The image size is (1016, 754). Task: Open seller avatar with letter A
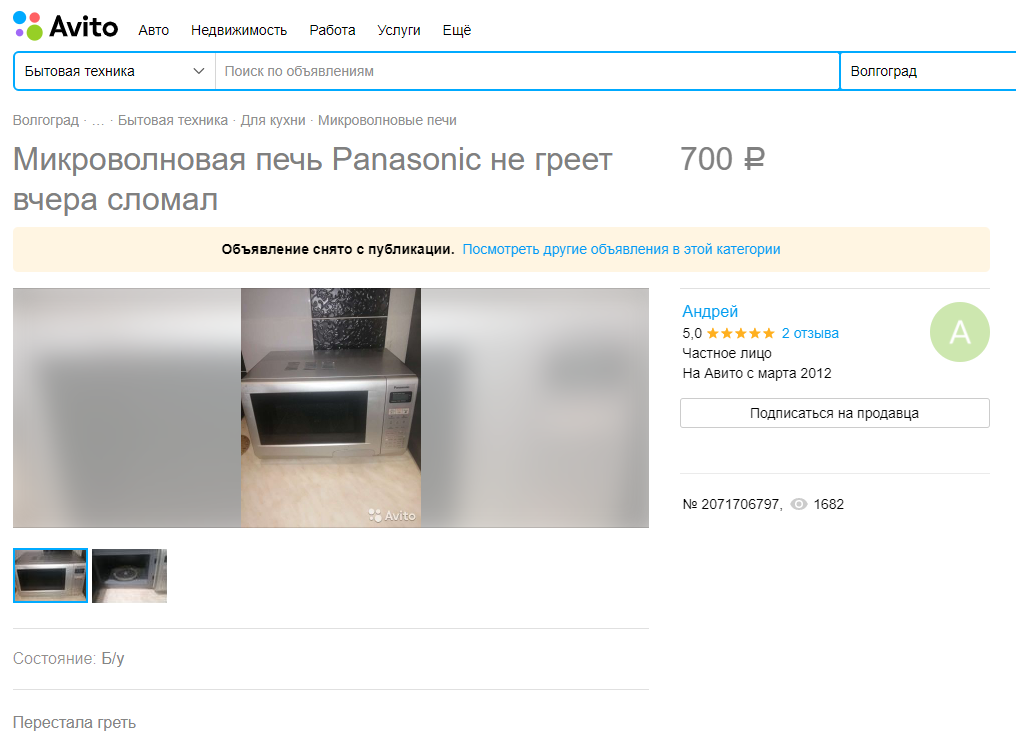pos(960,332)
